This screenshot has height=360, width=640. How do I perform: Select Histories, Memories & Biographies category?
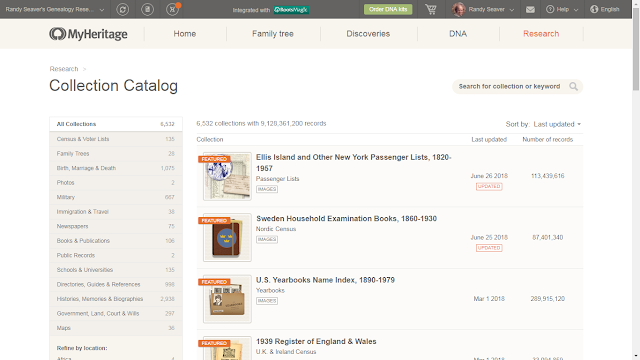[x=116, y=299]
